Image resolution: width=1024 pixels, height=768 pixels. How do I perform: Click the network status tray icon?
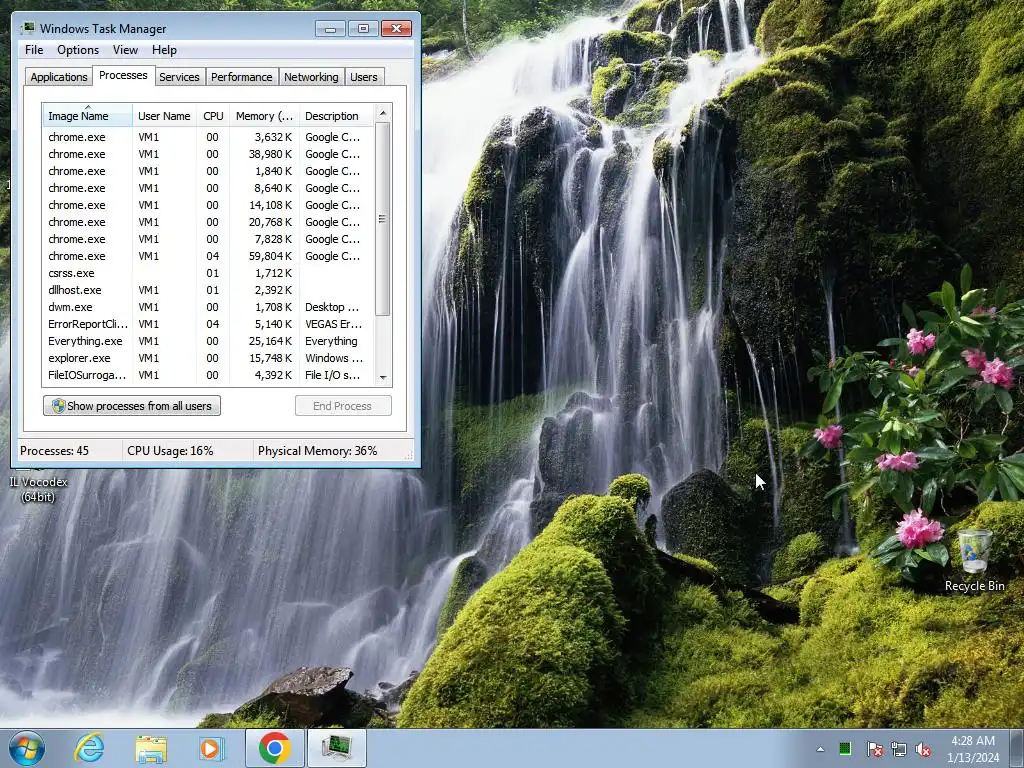(x=899, y=749)
